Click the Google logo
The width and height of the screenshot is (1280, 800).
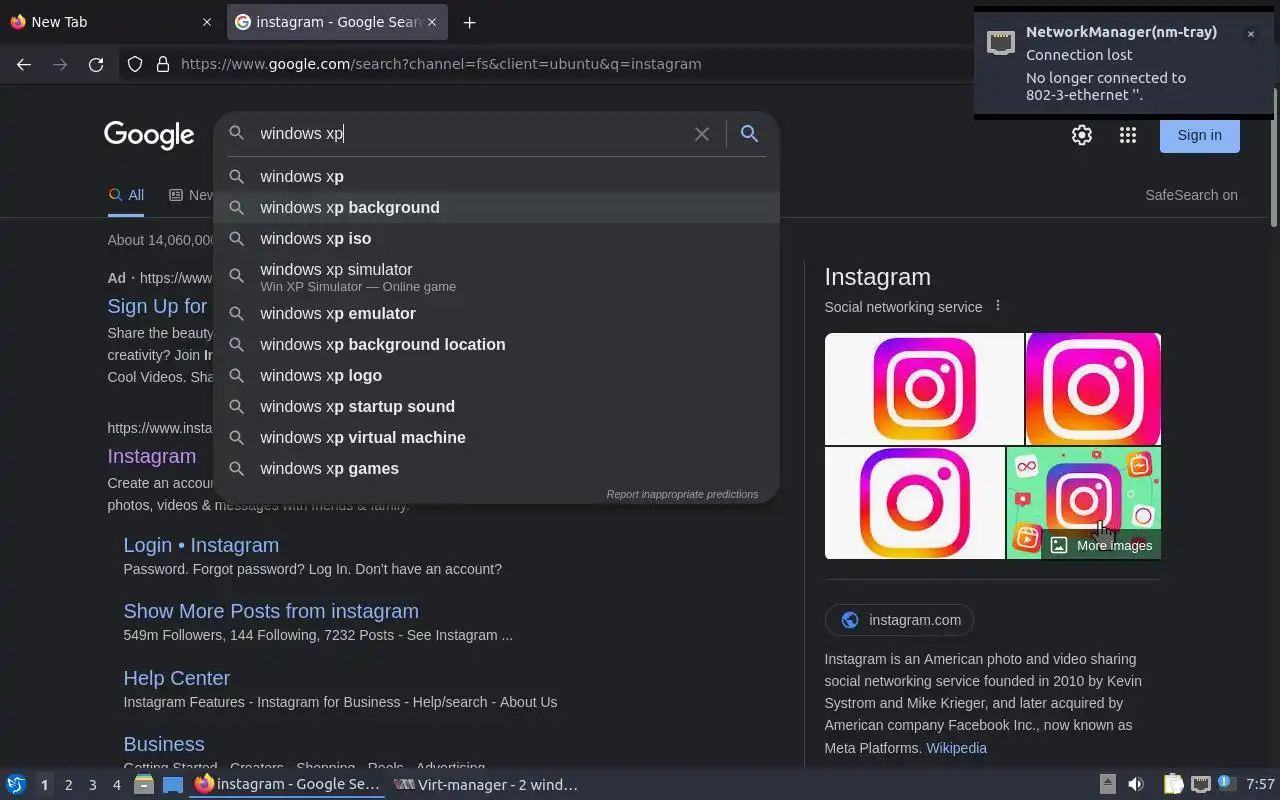149,135
